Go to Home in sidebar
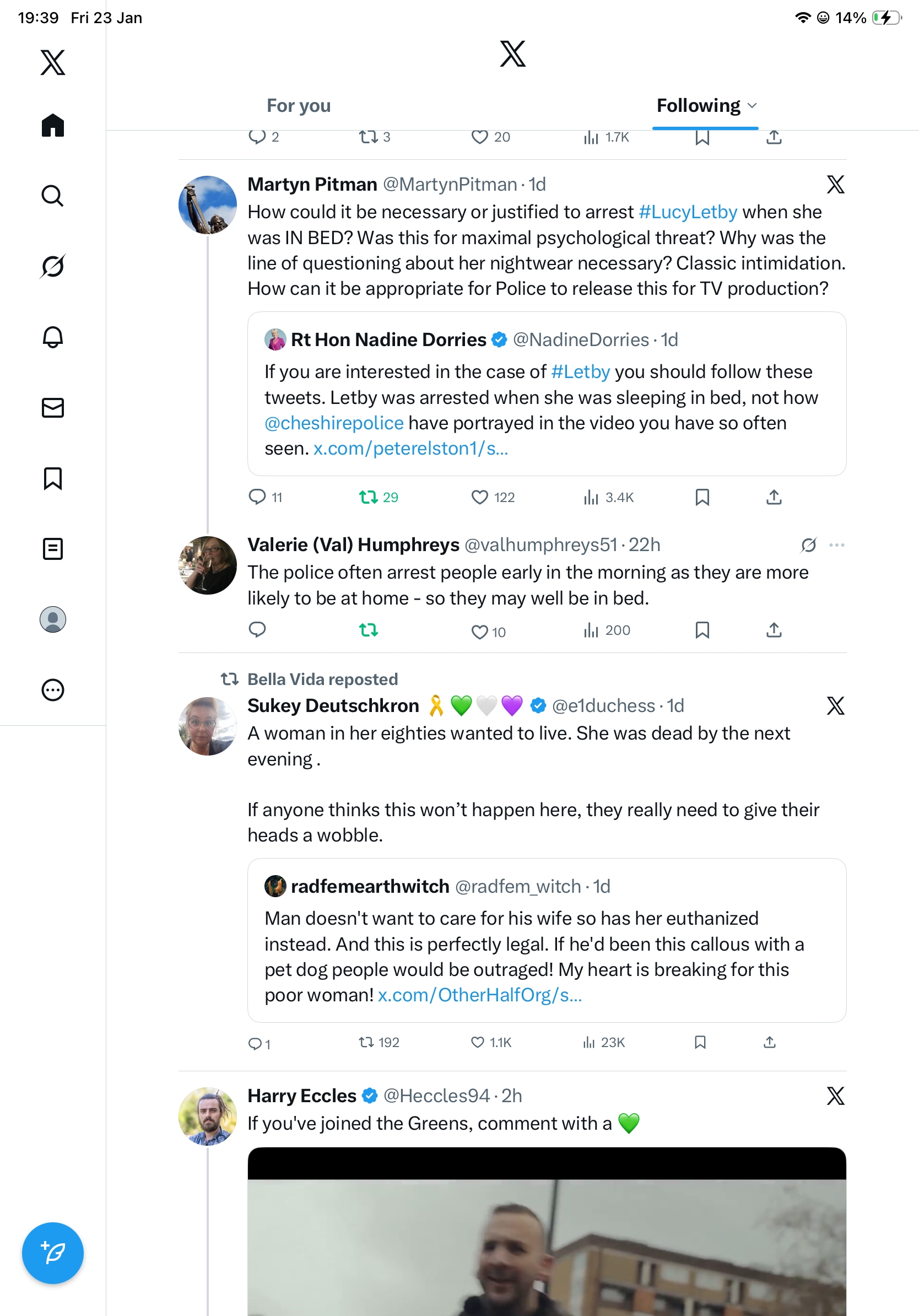The width and height of the screenshot is (919, 1316). 52,125
